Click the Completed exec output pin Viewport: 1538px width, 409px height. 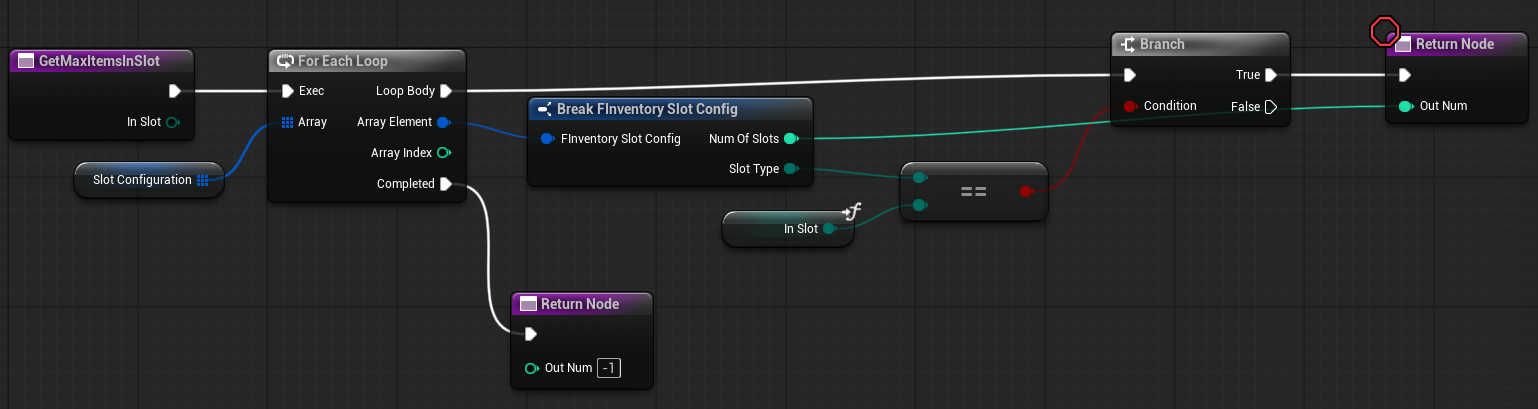click(x=445, y=184)
